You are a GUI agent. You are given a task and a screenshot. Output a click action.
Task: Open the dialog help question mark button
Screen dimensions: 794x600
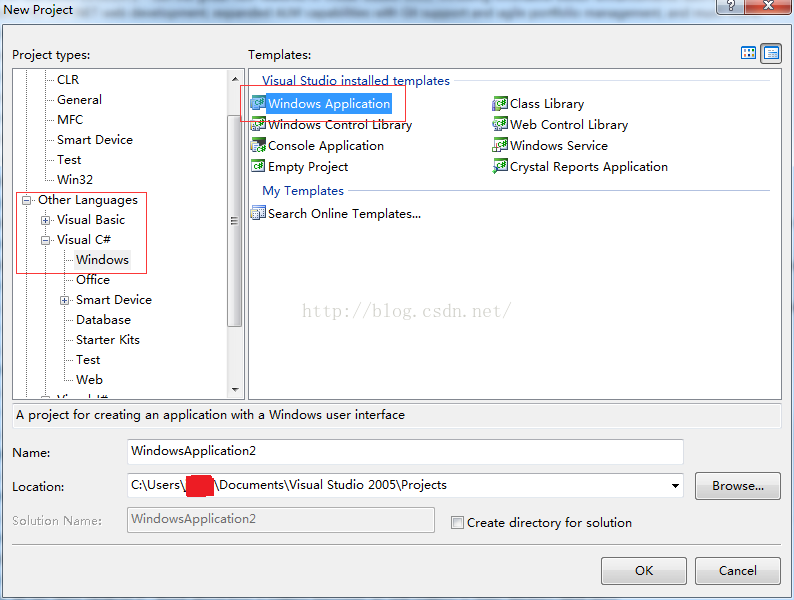coord(730,6)
